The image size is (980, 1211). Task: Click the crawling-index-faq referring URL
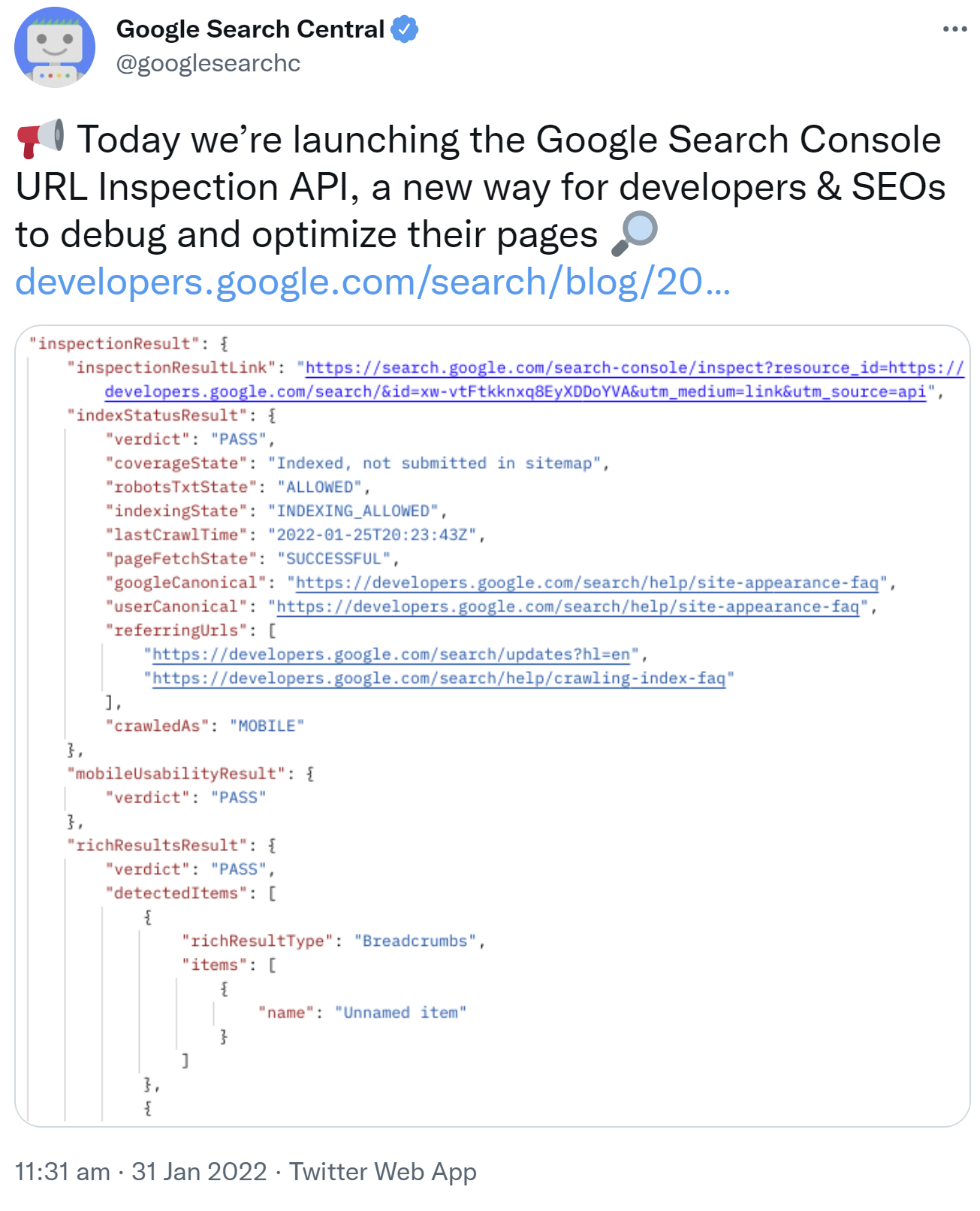[439, 678]
